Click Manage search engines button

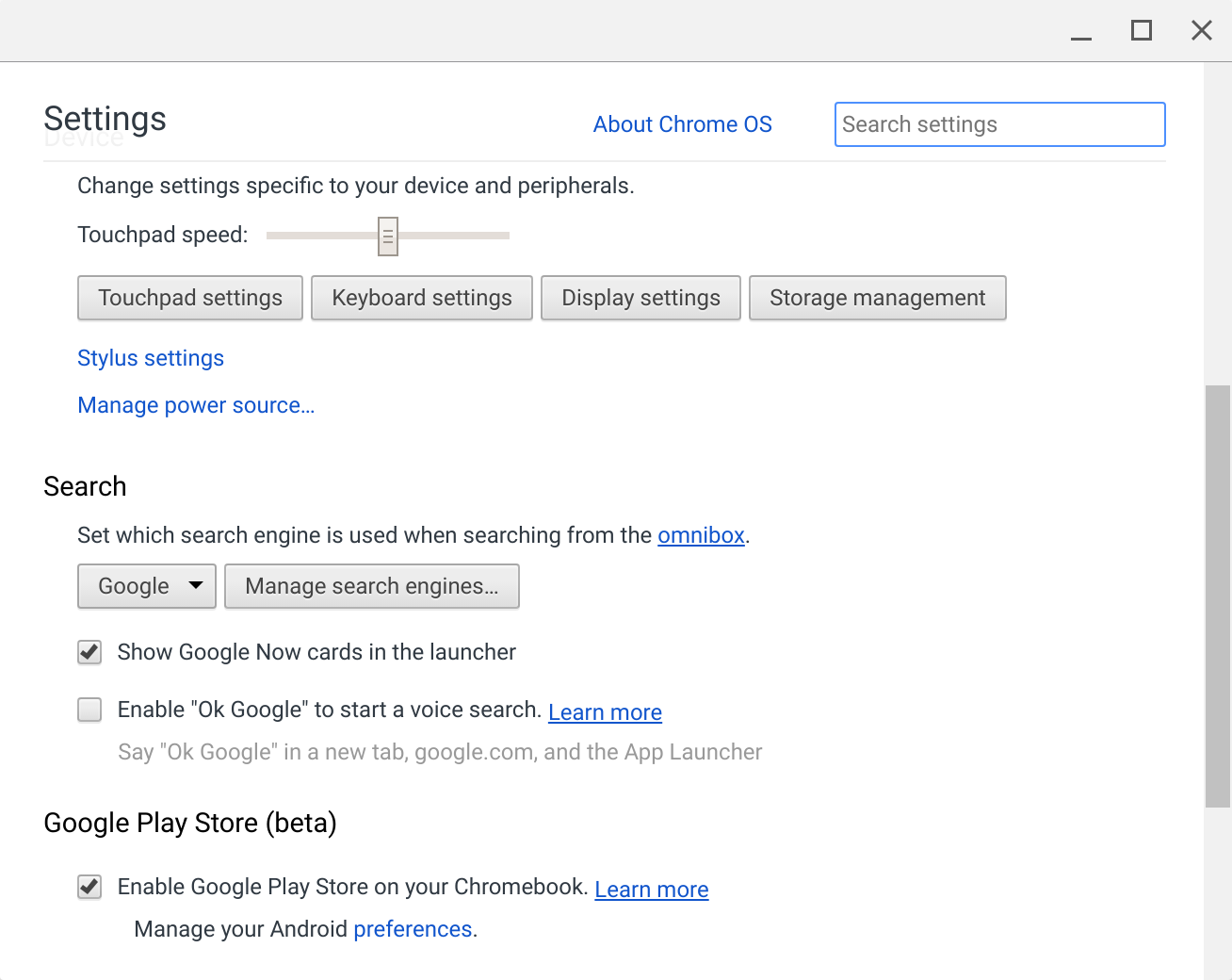(372, 586)
